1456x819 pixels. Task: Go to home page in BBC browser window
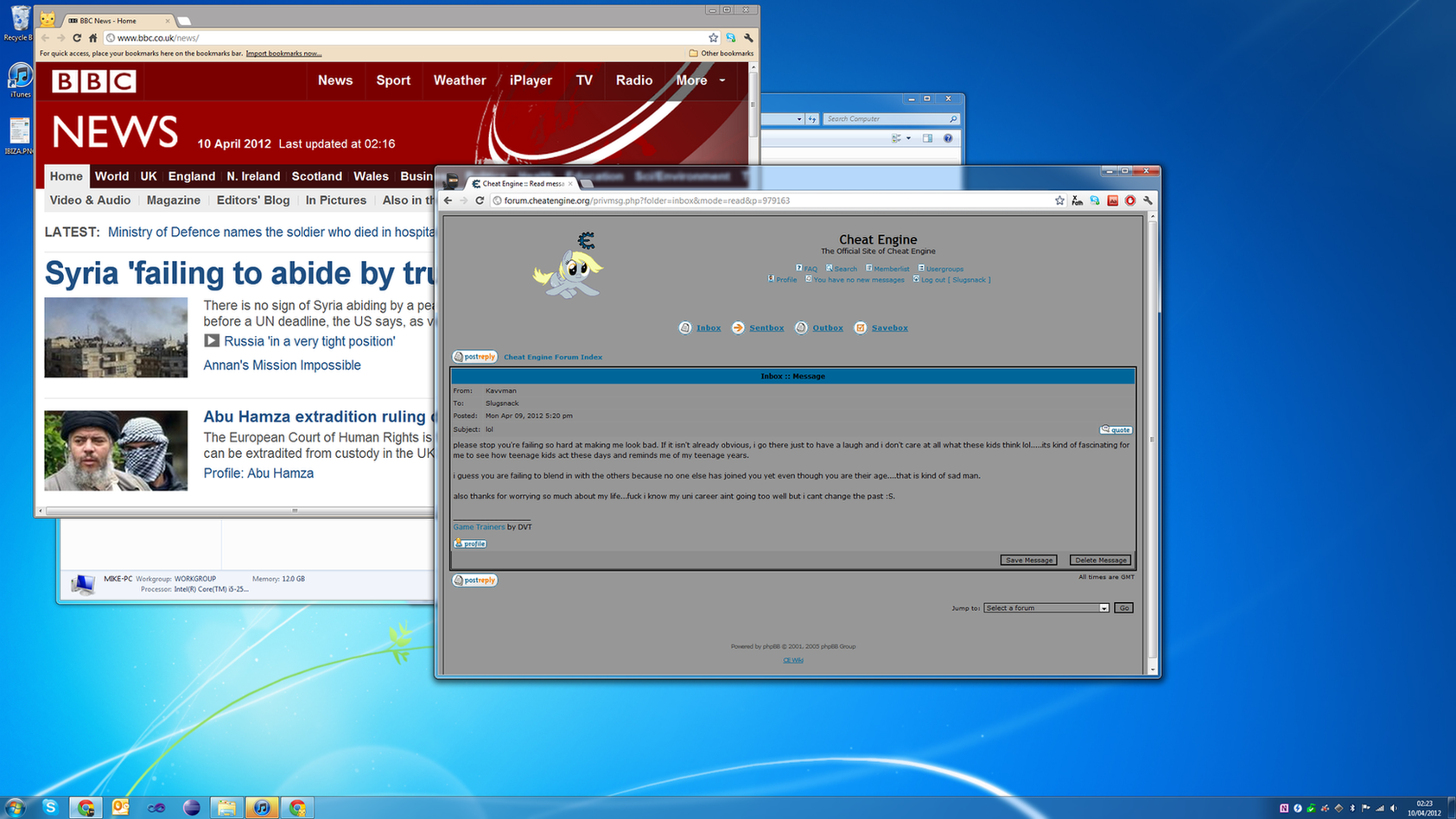pyautogui.click(x=93, y=38)
